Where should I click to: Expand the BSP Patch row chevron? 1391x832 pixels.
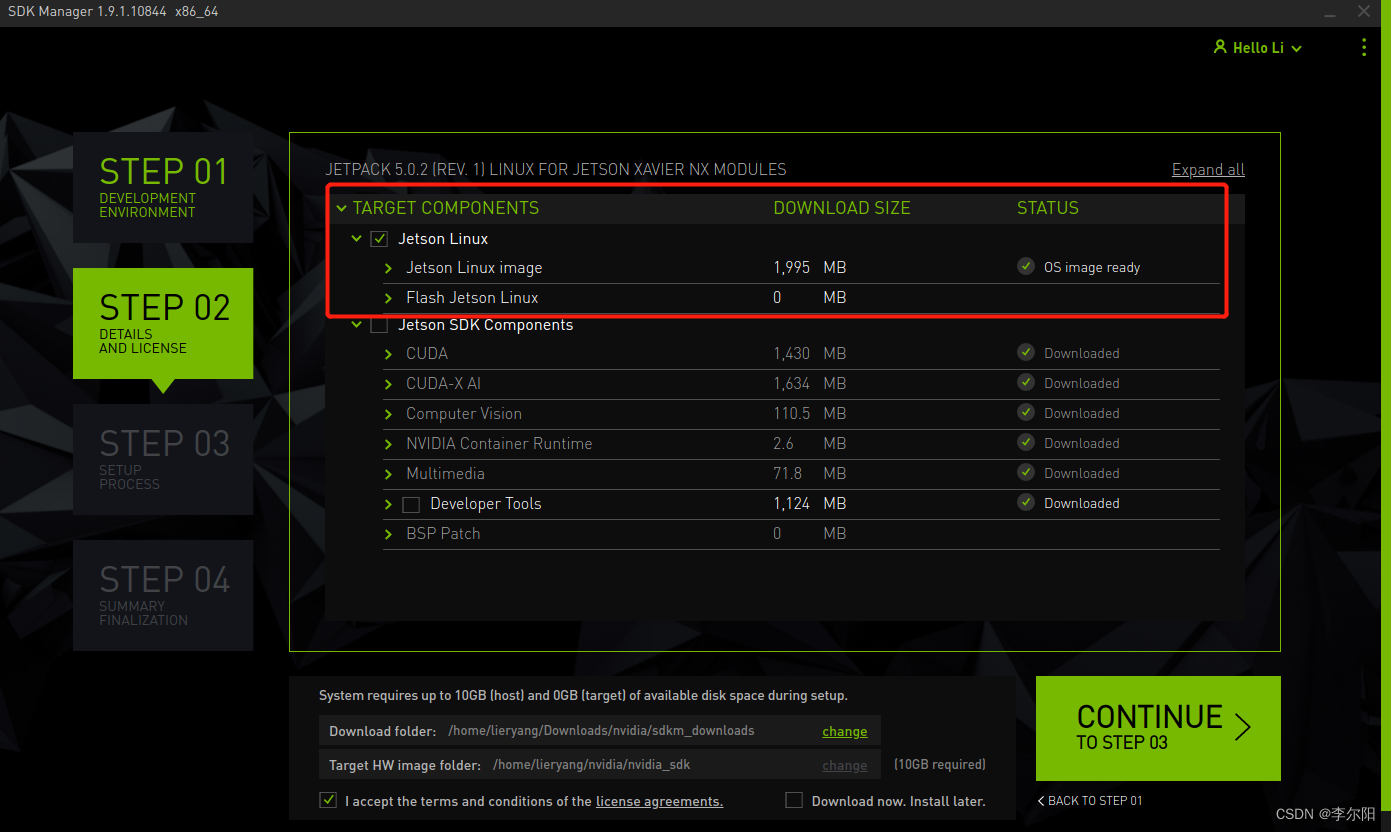point(388,534)
